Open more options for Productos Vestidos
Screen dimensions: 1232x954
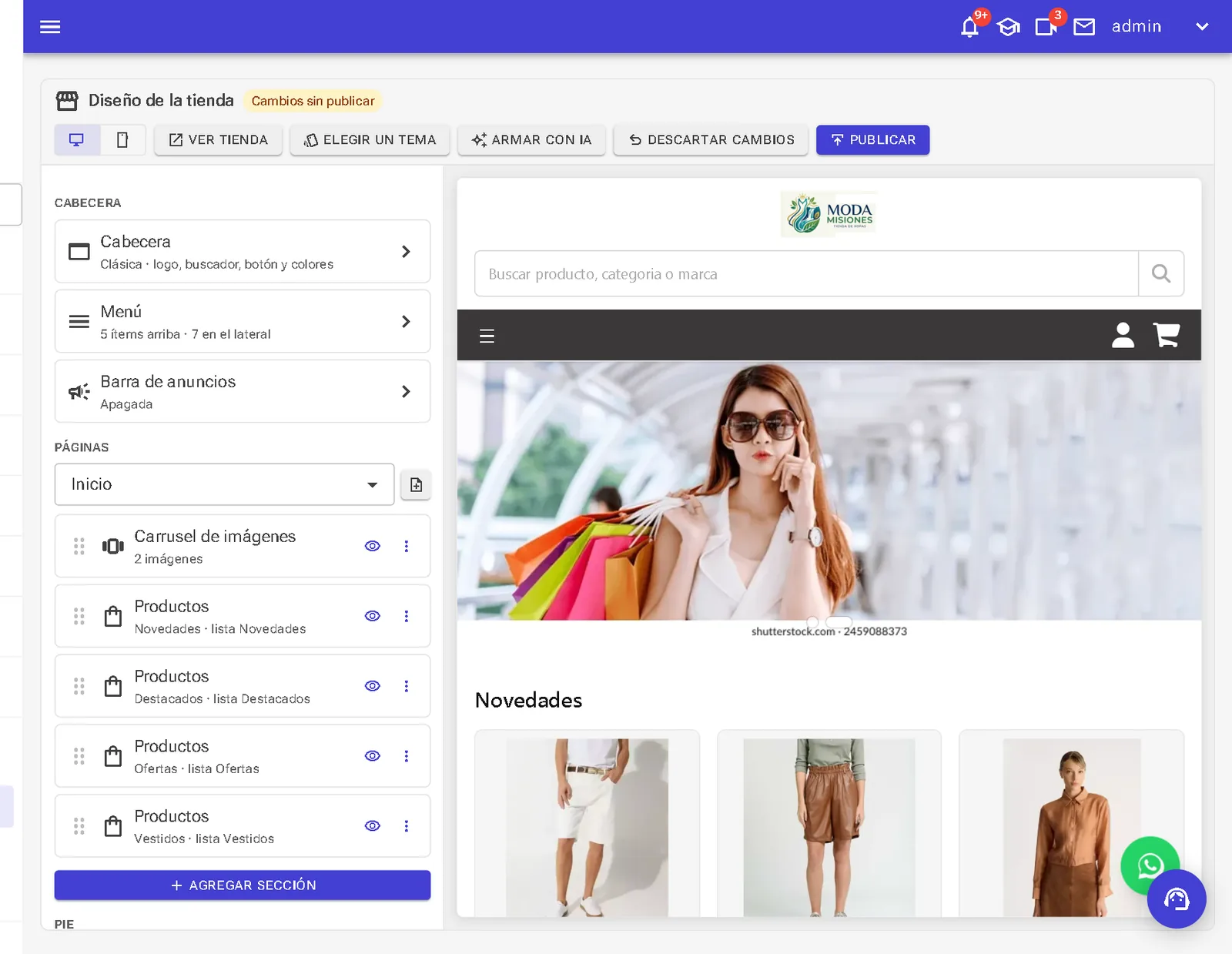[x=407, y=826]
